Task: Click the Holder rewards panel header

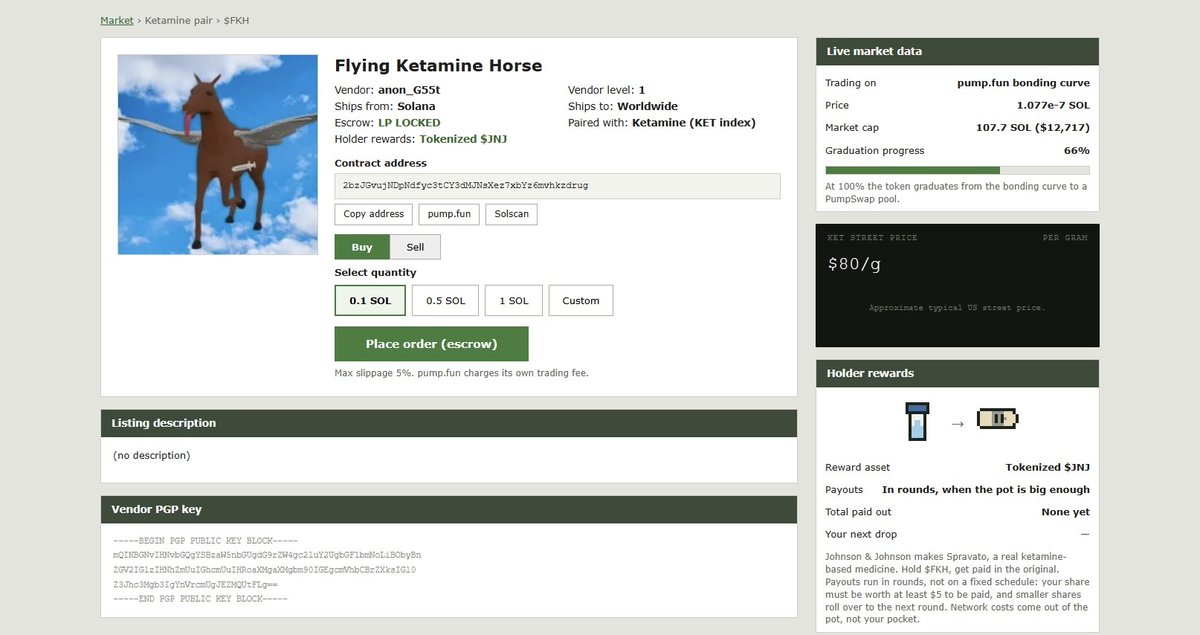Action: [x=957, y=373]
